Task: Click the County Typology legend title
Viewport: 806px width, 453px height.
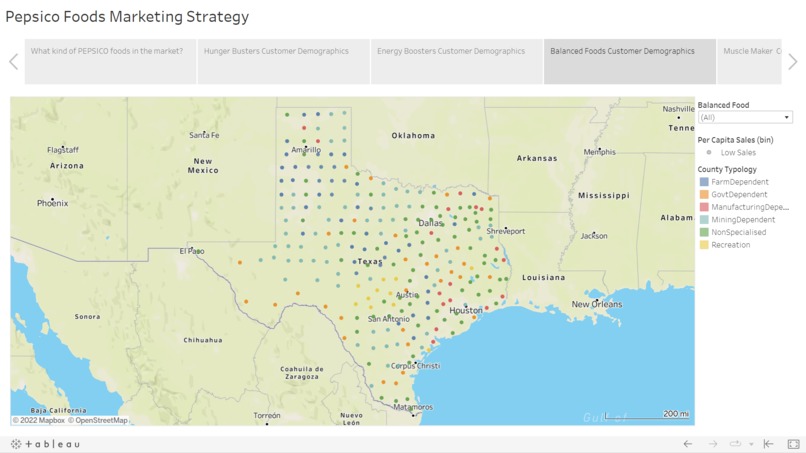Action: [x=727, y=169]
